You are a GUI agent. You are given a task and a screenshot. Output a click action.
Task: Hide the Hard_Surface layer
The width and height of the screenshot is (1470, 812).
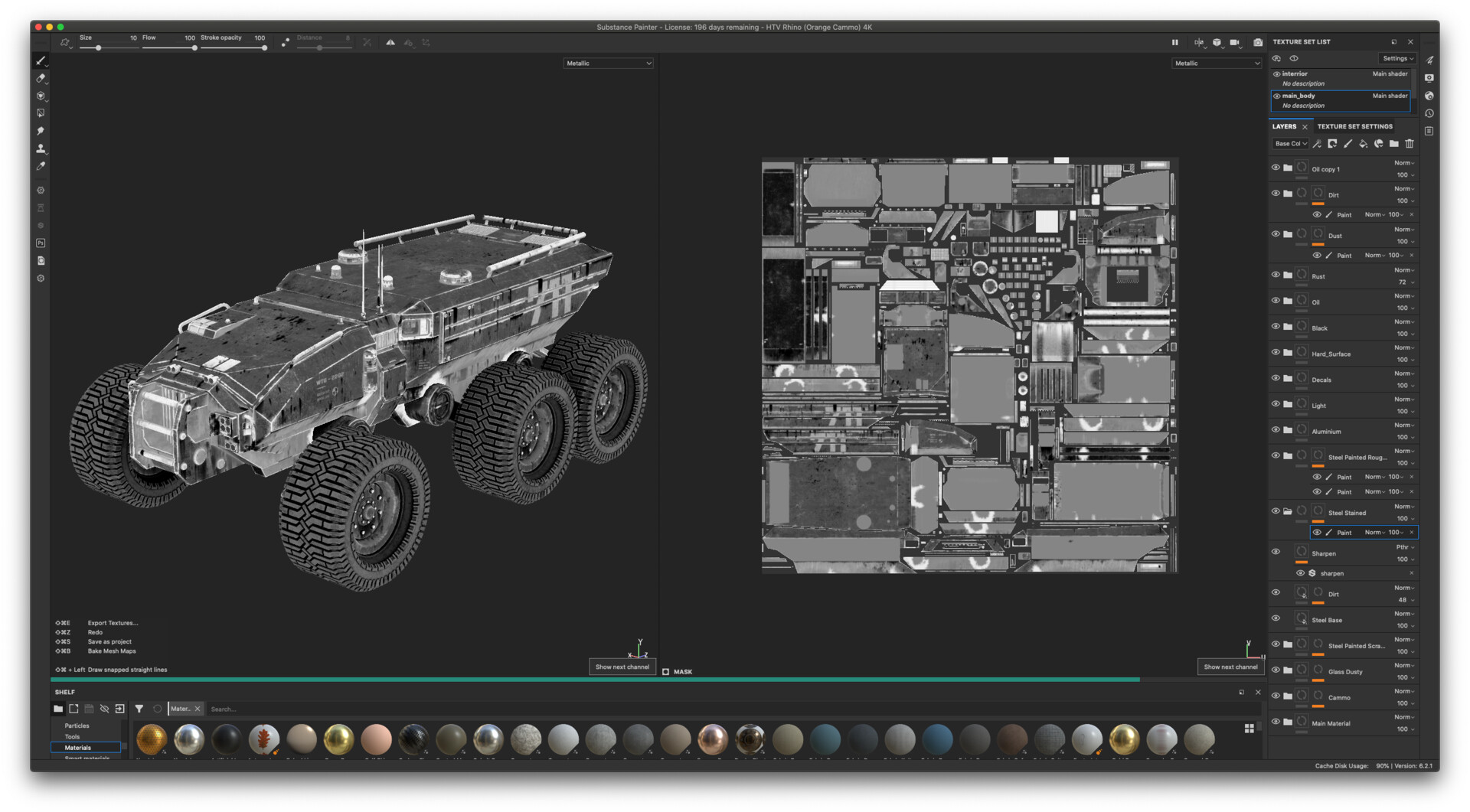1276,352
